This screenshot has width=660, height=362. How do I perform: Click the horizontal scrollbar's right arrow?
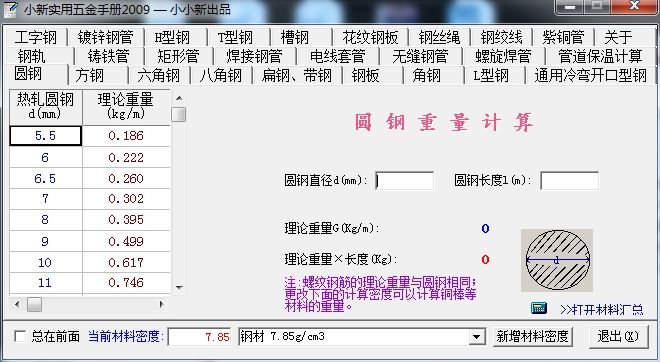point(162,304)
